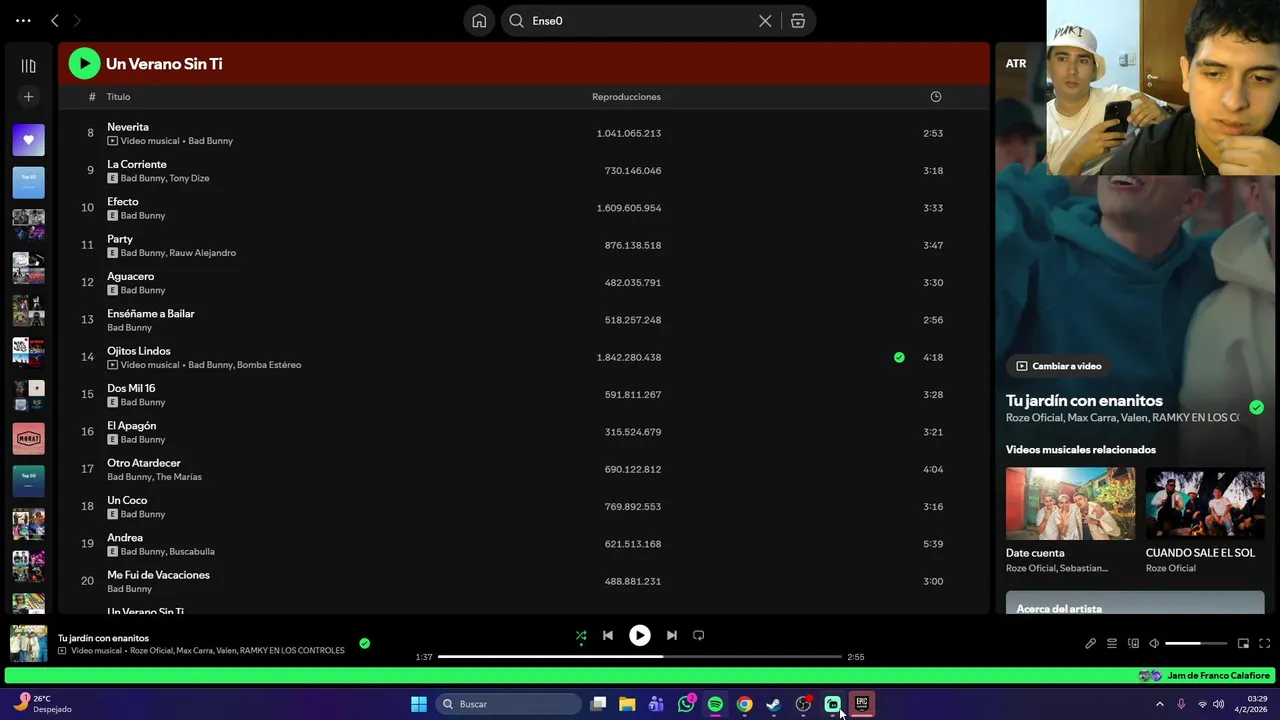Toggle shuffle in the player controls
The width and height of the screenshot is (1280, 720).
(x=581, y=635)
